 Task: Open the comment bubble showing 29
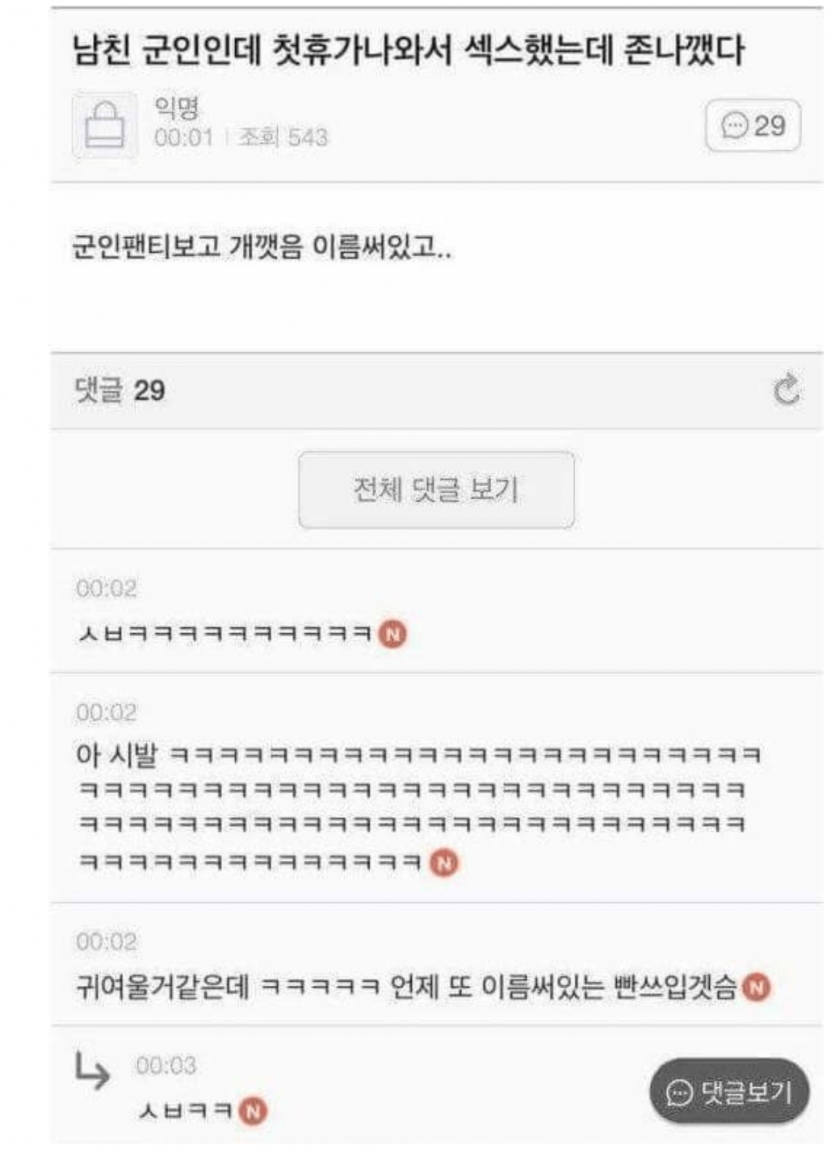click(x=753, y=125)
